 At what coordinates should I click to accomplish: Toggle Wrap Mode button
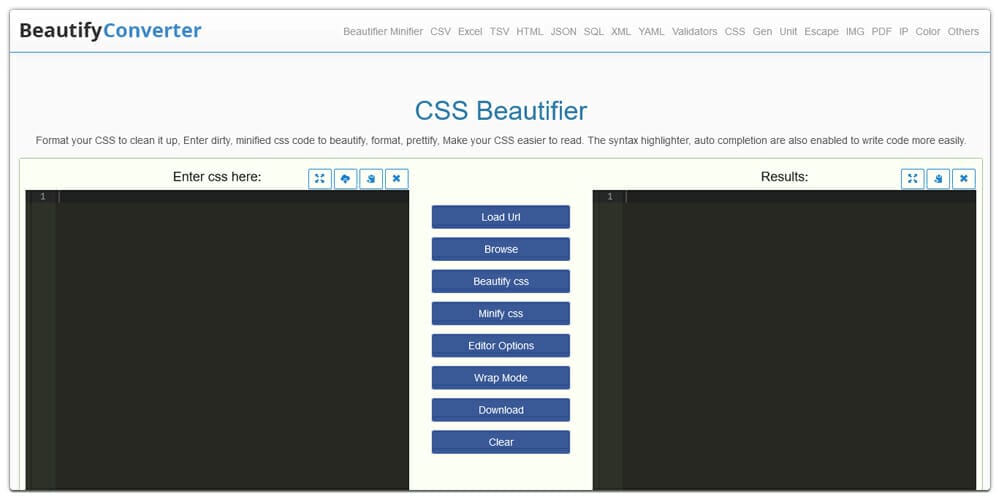click(x=501, y=378)
